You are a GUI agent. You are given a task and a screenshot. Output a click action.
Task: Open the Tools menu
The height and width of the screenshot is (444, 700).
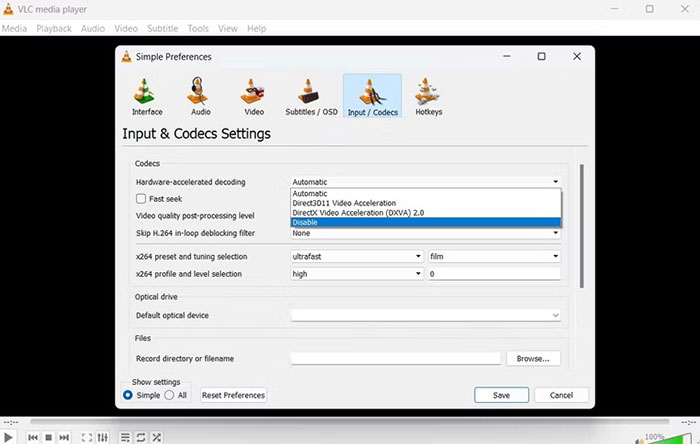tap(198, 28)
